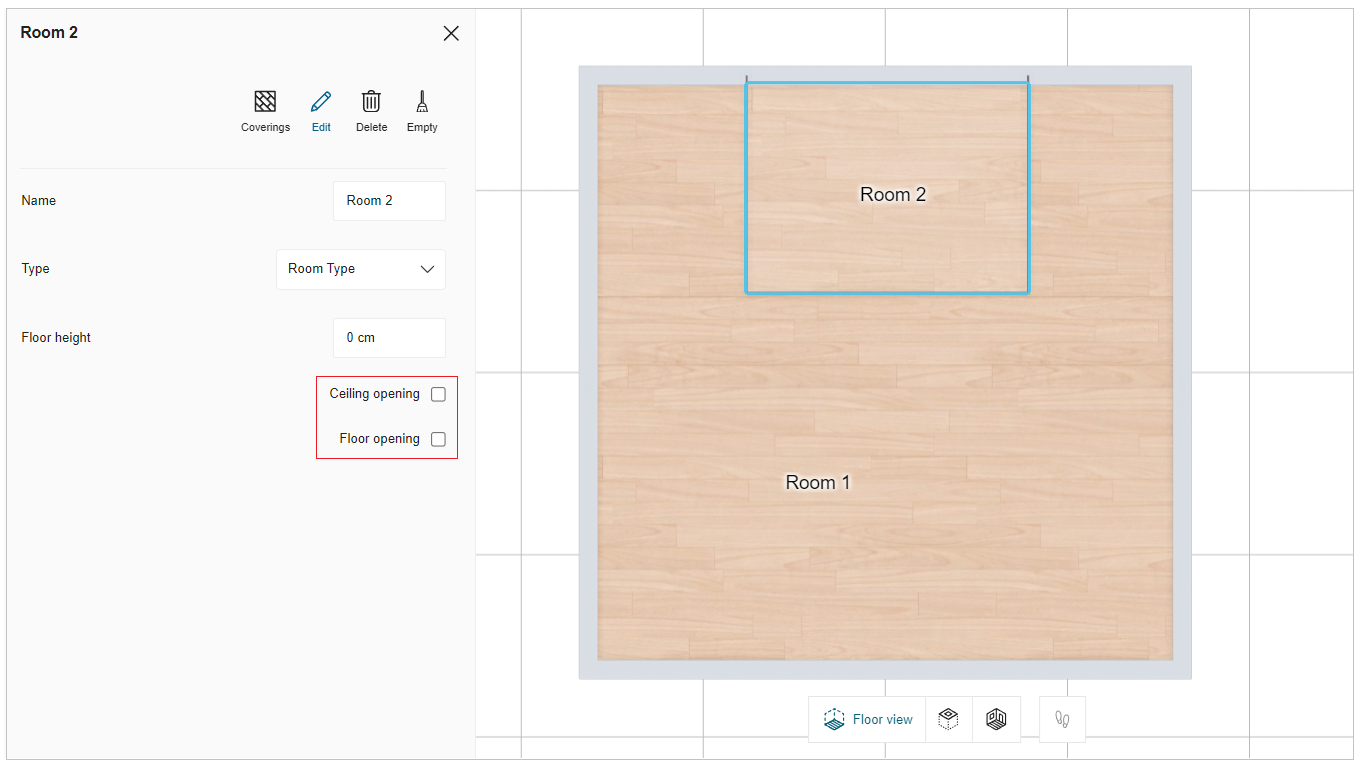Select Room 2 label in the floor plan

892,194
